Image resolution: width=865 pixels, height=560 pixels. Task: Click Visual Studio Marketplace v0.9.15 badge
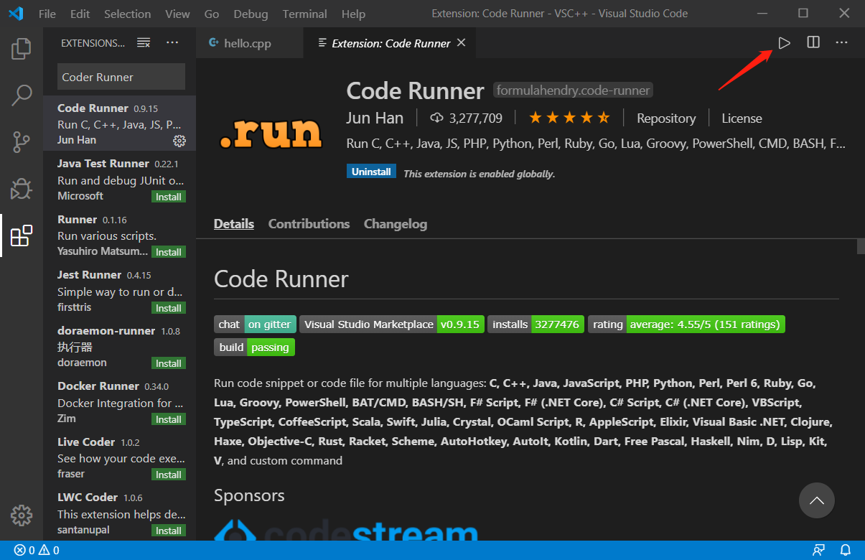click(392, 324)
